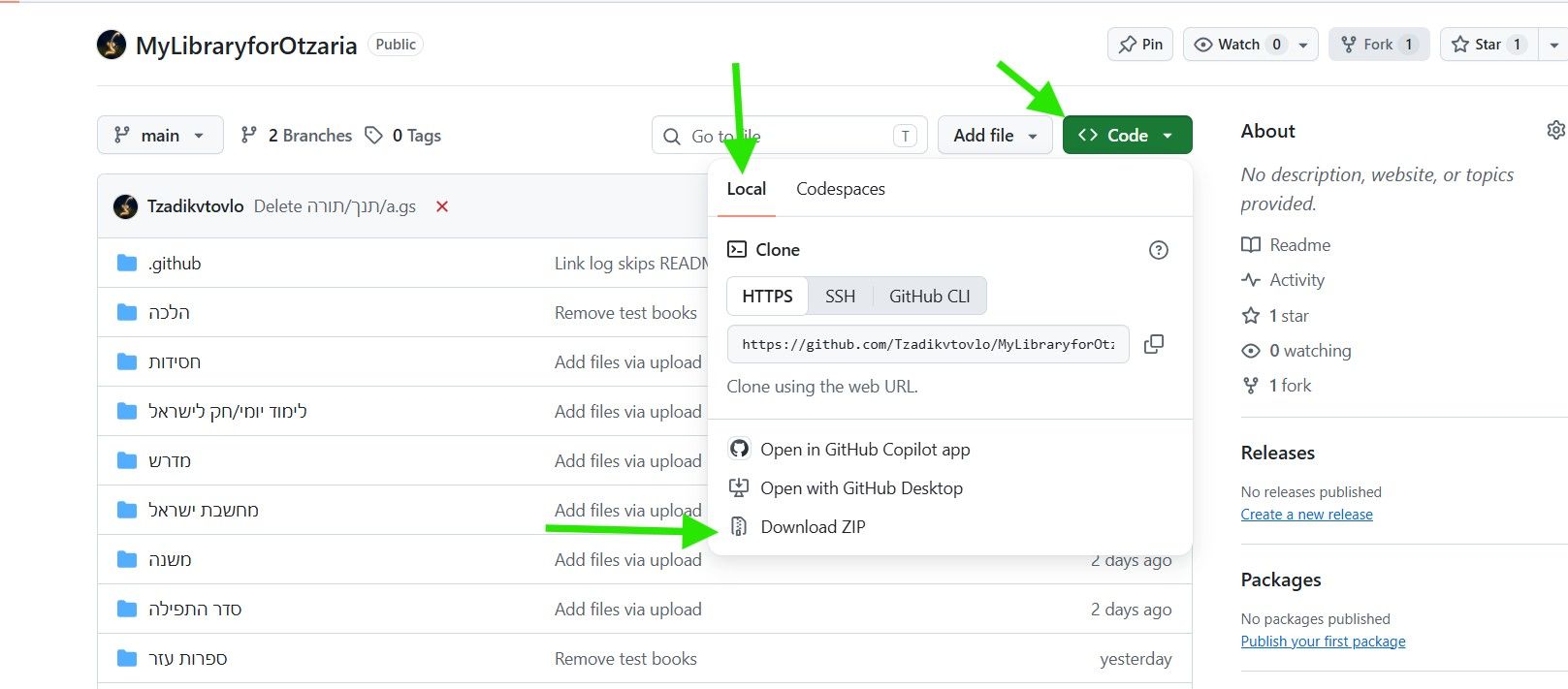Image resolution: width=1568 pixels, height=689 pixels.
Task: Click the Tzadikvtovlo commit author avatar
Action: (x=125, y=206)
